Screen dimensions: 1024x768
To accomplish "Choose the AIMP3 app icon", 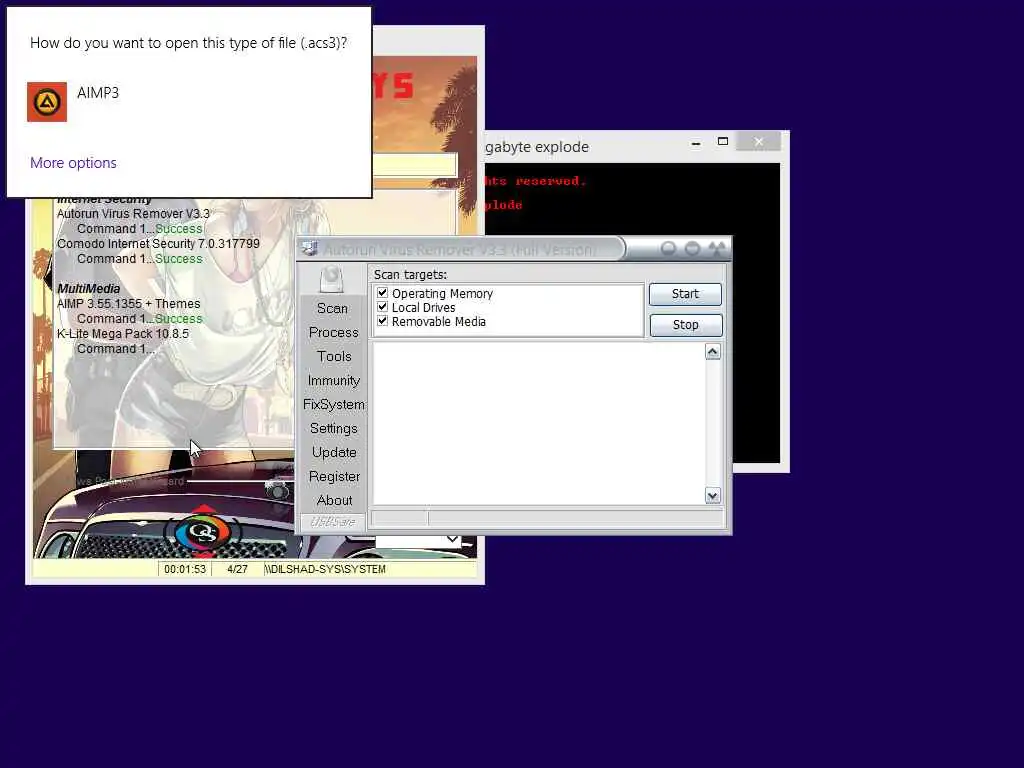I will 46,102.
